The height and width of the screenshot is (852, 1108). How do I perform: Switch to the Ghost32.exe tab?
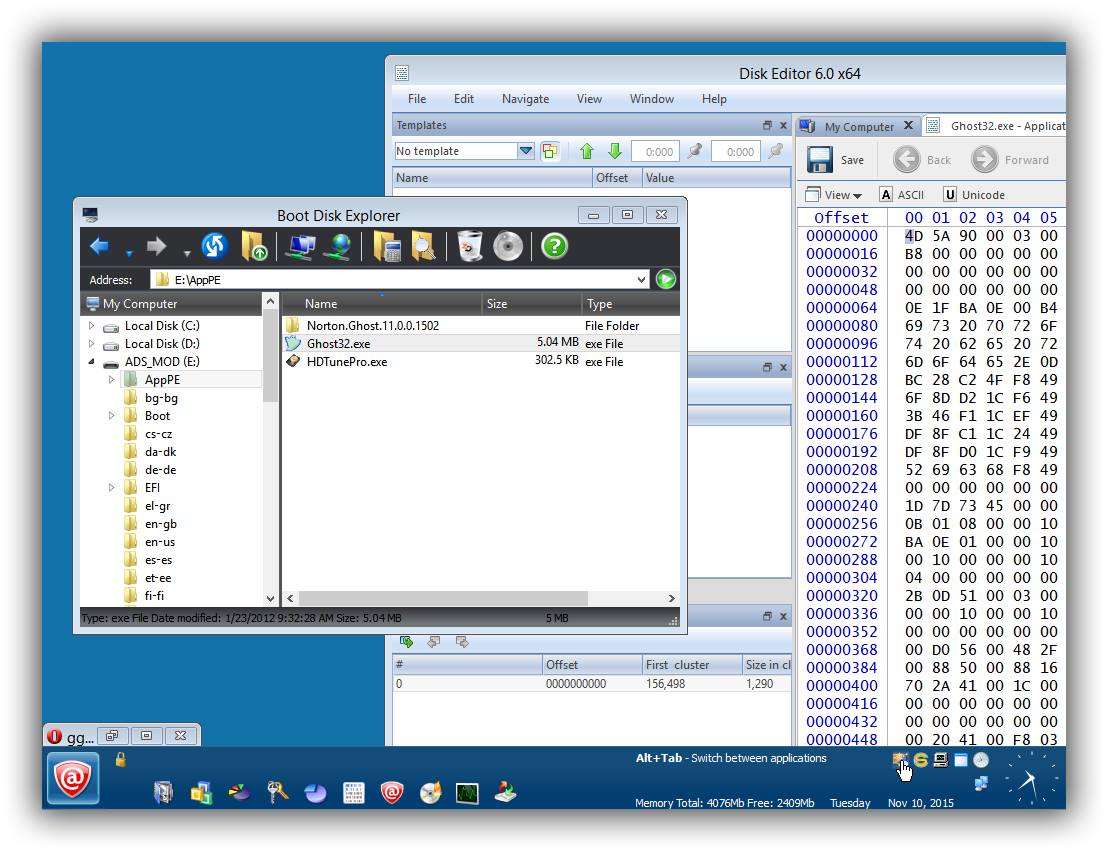coord(996,126)
